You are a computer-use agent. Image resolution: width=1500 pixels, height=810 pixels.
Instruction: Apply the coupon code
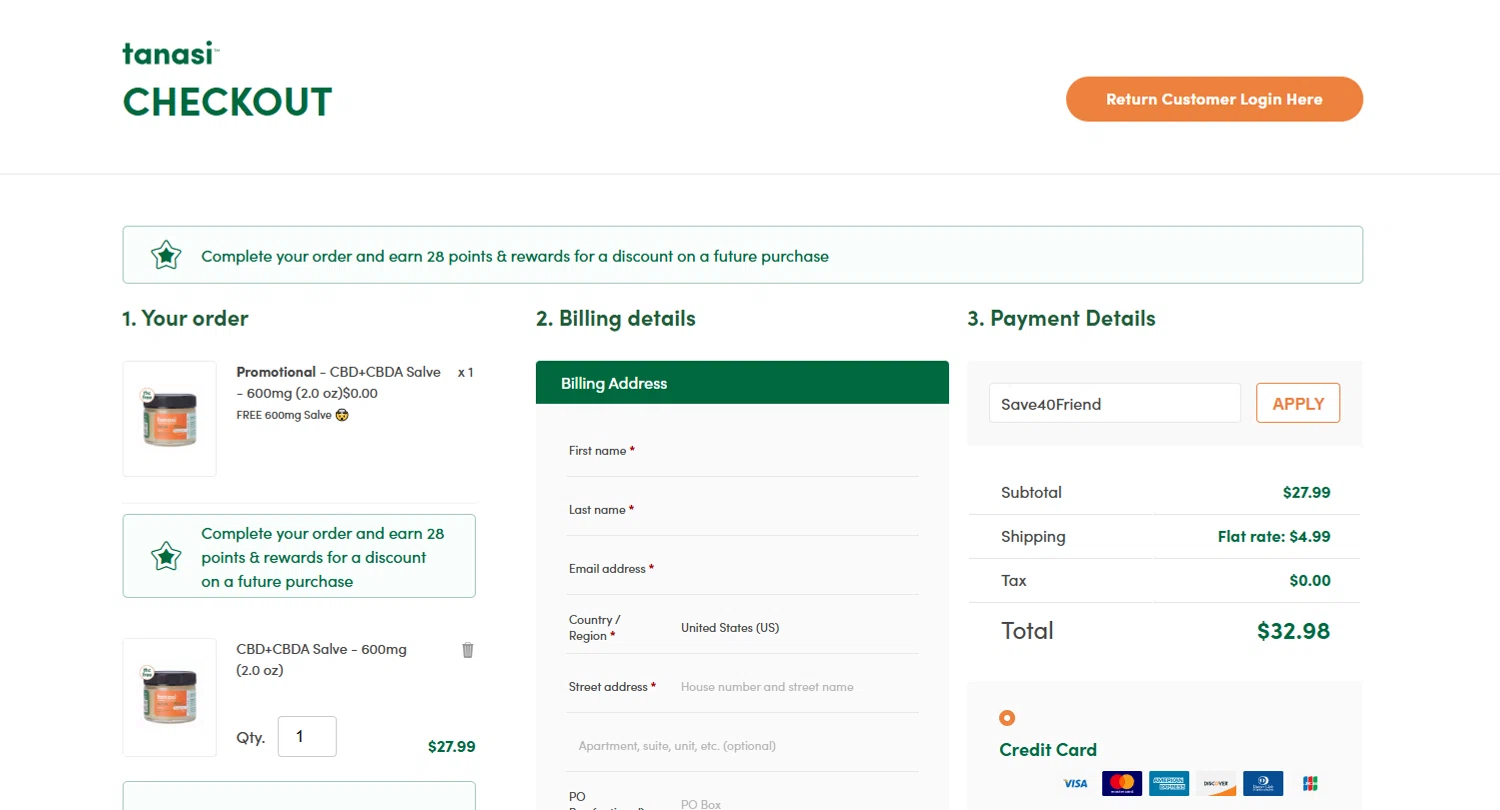[x=1298, y=403]
